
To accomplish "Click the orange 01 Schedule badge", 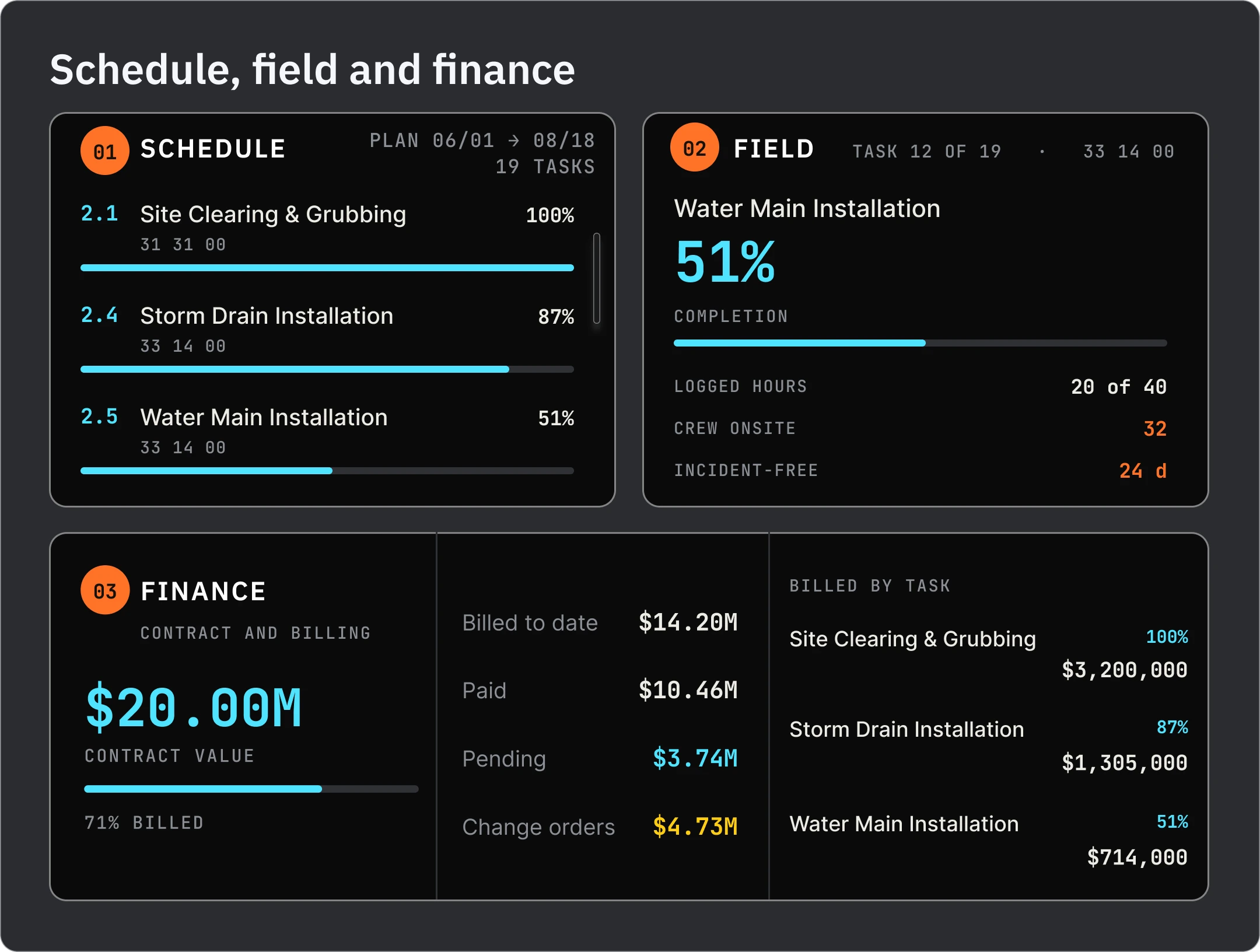I will click(x=105, y=150).
